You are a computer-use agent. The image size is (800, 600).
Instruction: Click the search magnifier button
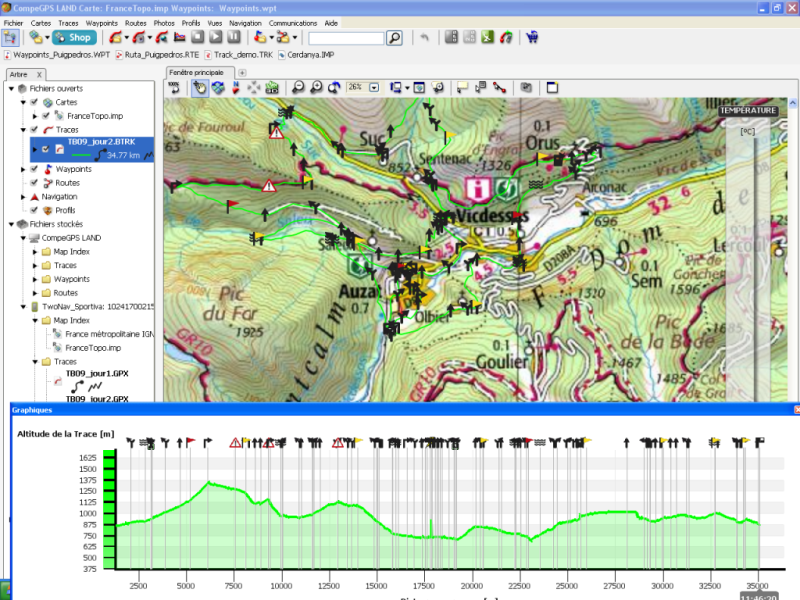click(x=395, y=38)
